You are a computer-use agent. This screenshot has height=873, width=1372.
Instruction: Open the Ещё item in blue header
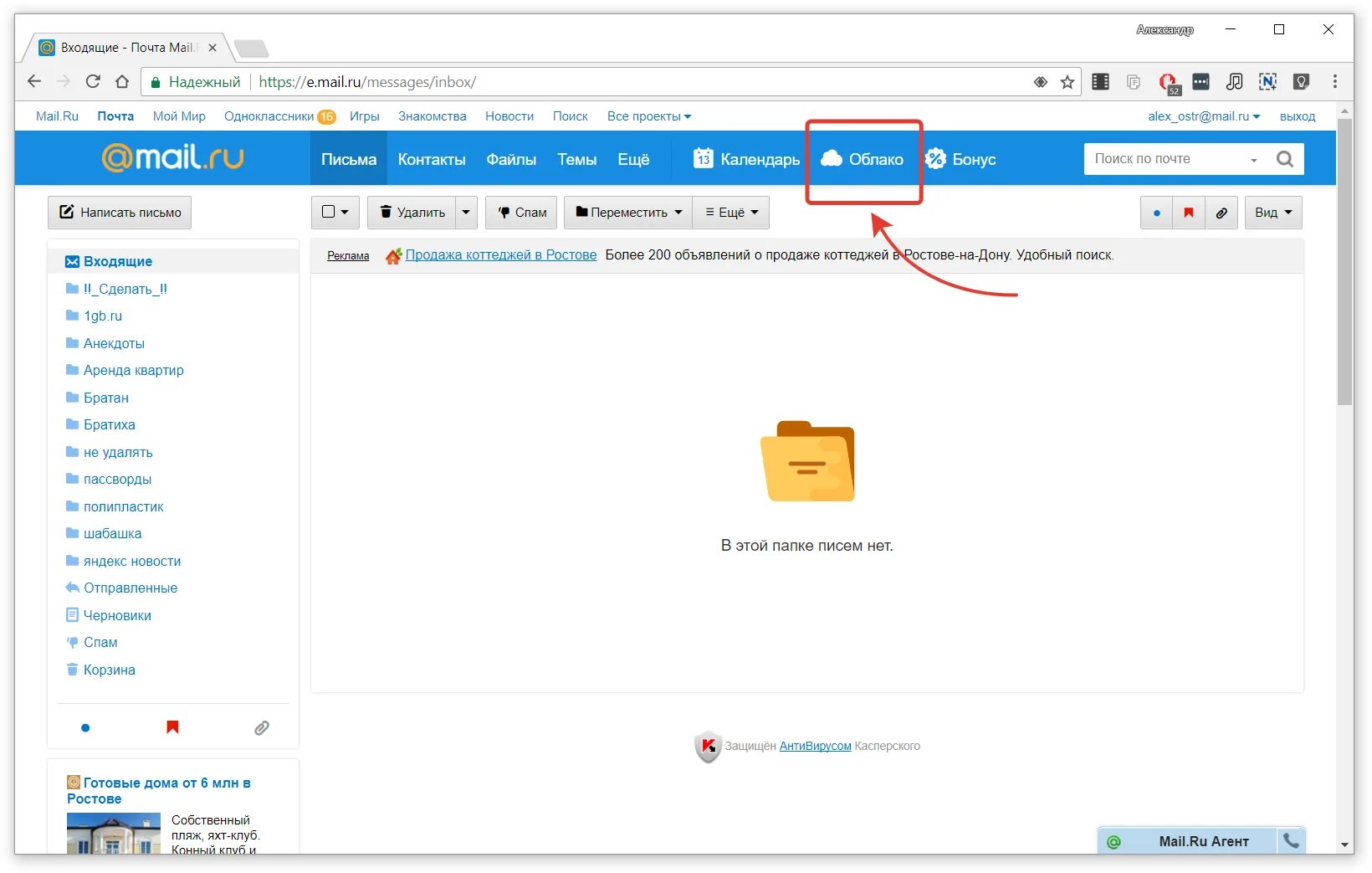pyautogui.click(x=633, y=159)
